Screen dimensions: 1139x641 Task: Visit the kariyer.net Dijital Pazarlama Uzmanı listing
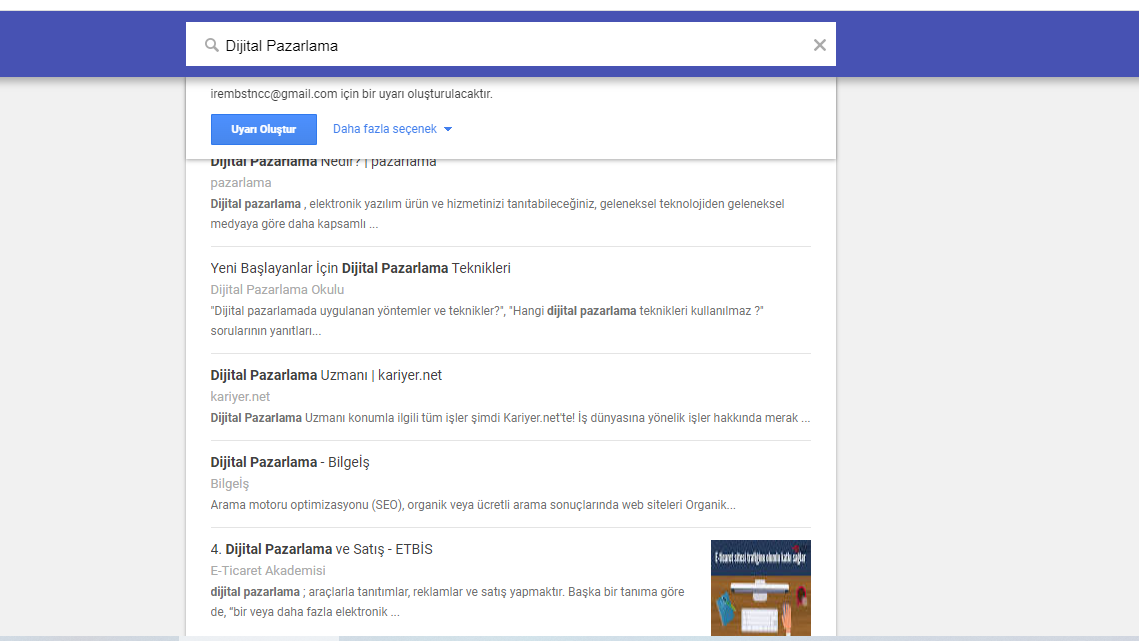point(327,373)
